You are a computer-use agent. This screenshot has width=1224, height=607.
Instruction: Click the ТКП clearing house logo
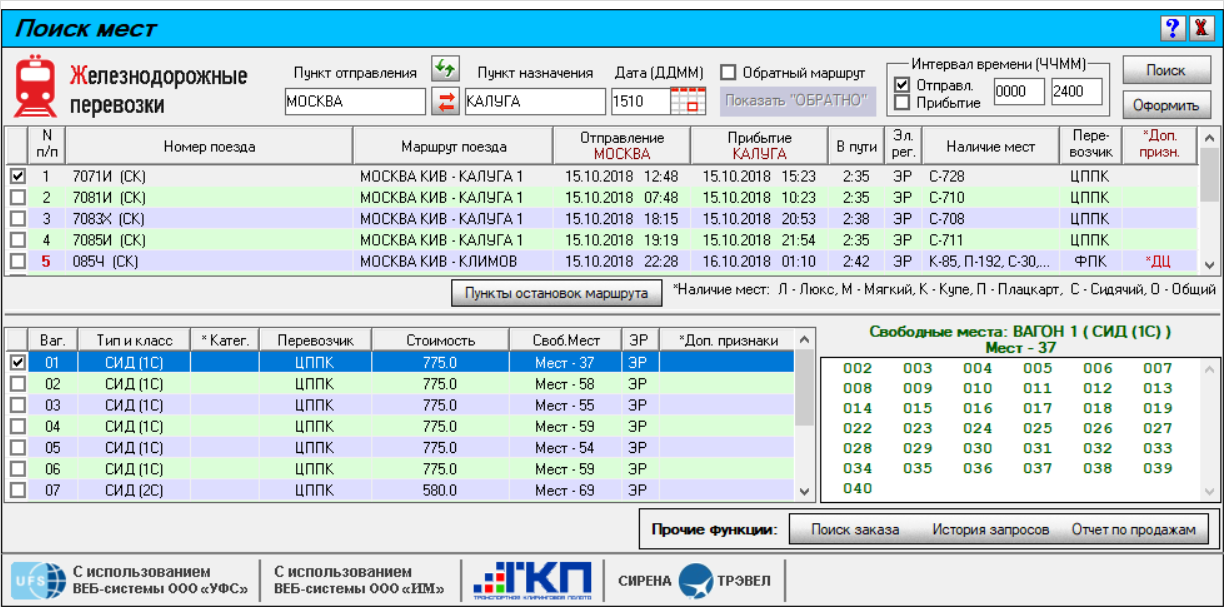coord(530,579)
